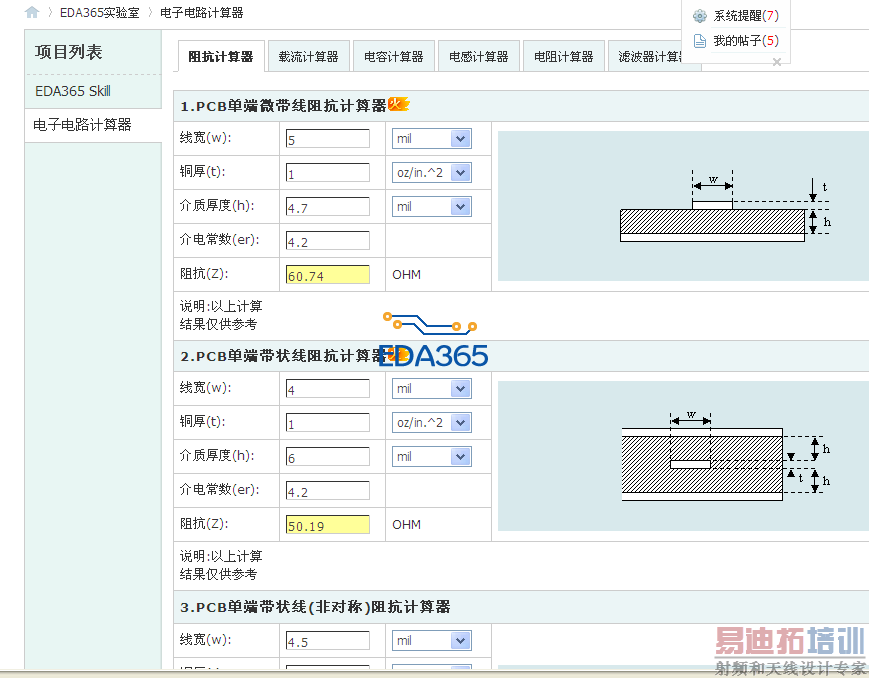The width and height of the screenshot is (869, 678).
Task: Open stripline copper thickness oz/in.^2 dropdown
Action: coord(432,422)
